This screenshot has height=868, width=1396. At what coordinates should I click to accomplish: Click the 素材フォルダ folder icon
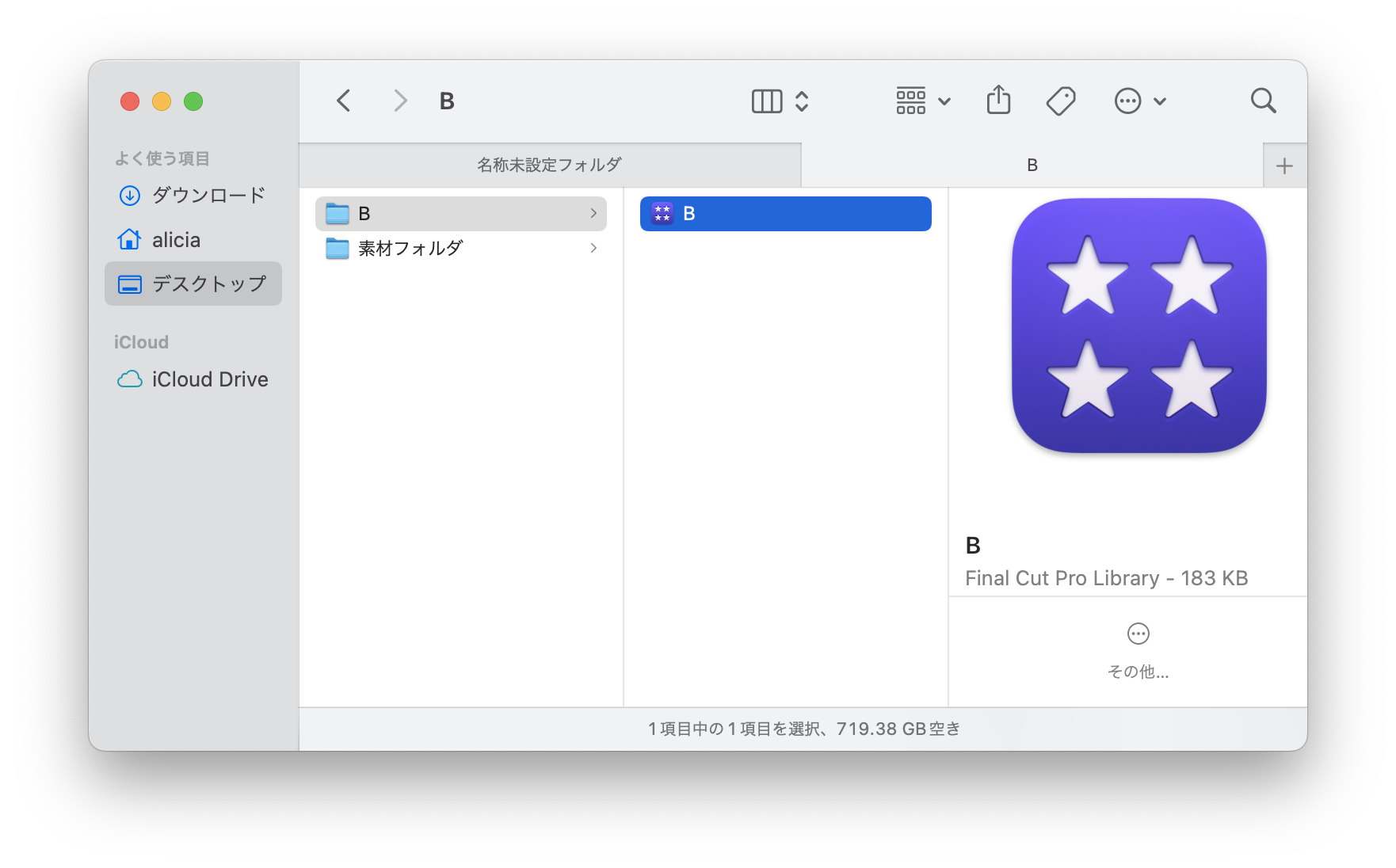338,248
